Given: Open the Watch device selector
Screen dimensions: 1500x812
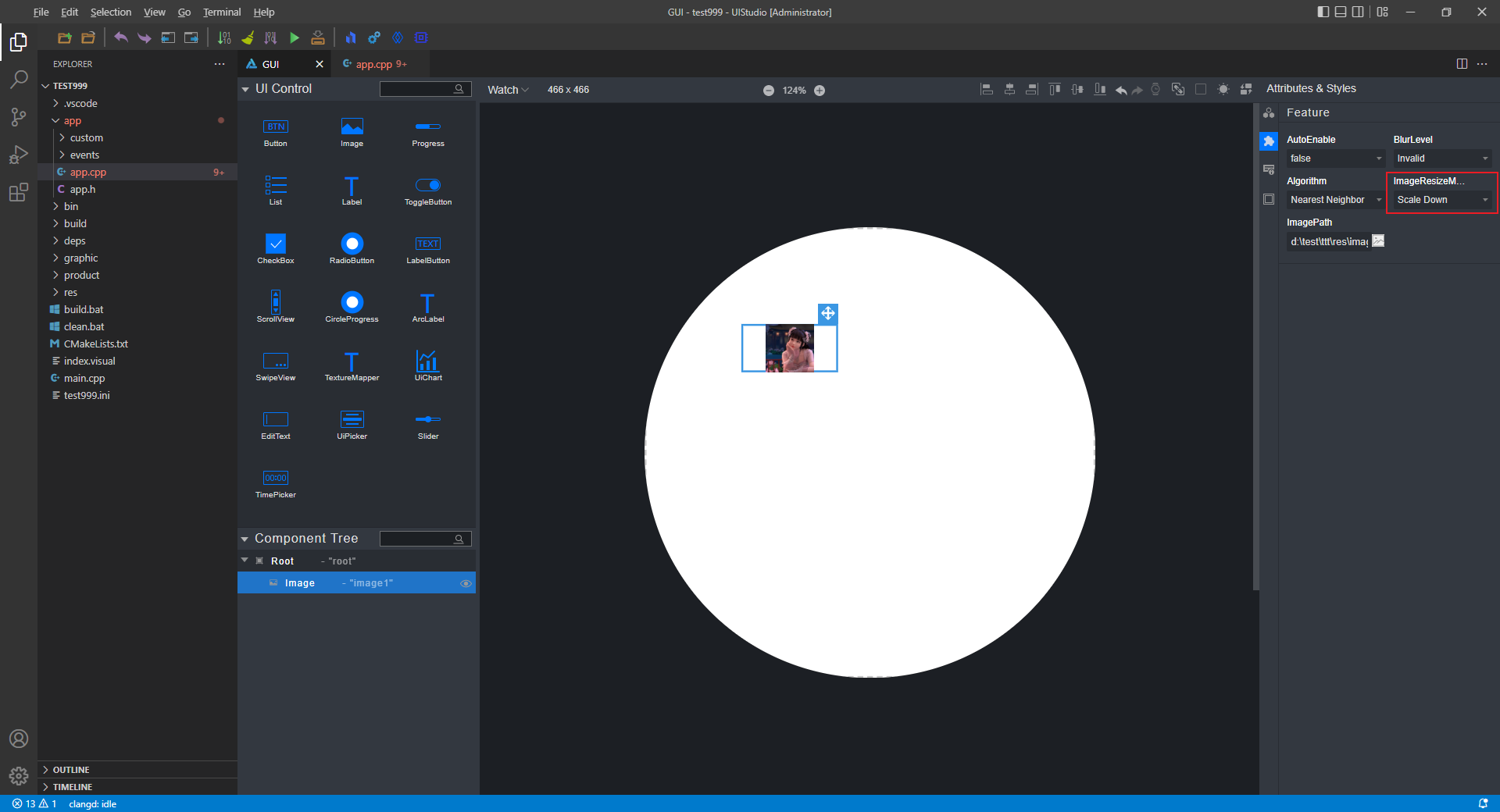Looking at the screenshot, I should (508, 90).
